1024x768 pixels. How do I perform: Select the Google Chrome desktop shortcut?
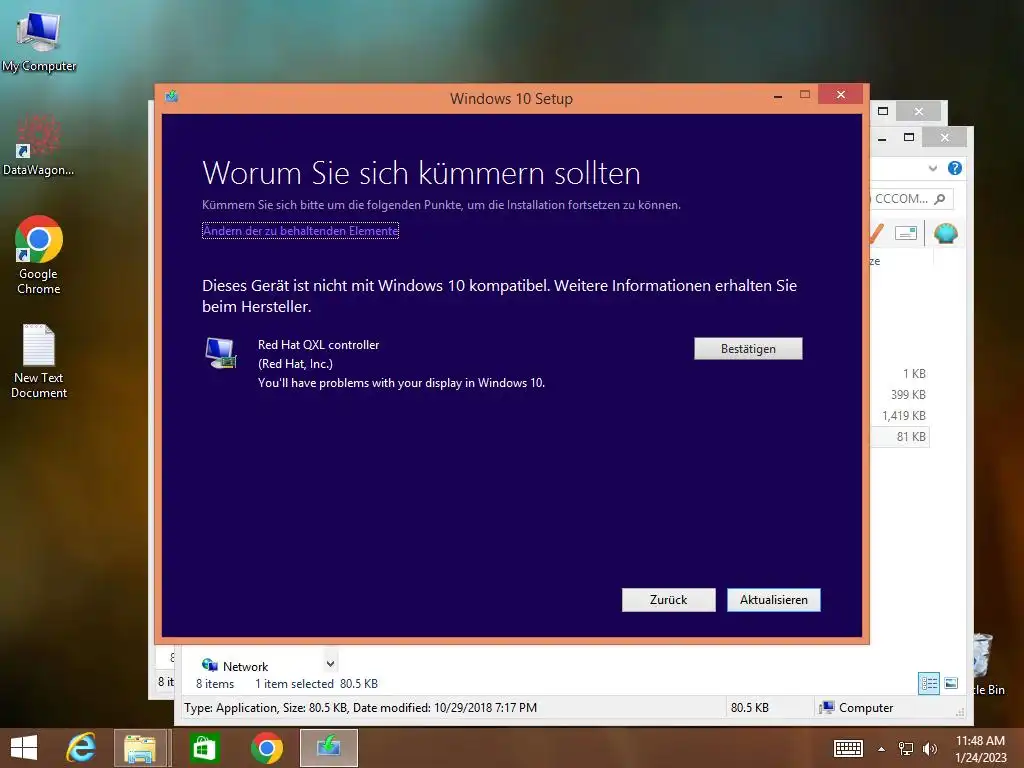click(39, 255)
